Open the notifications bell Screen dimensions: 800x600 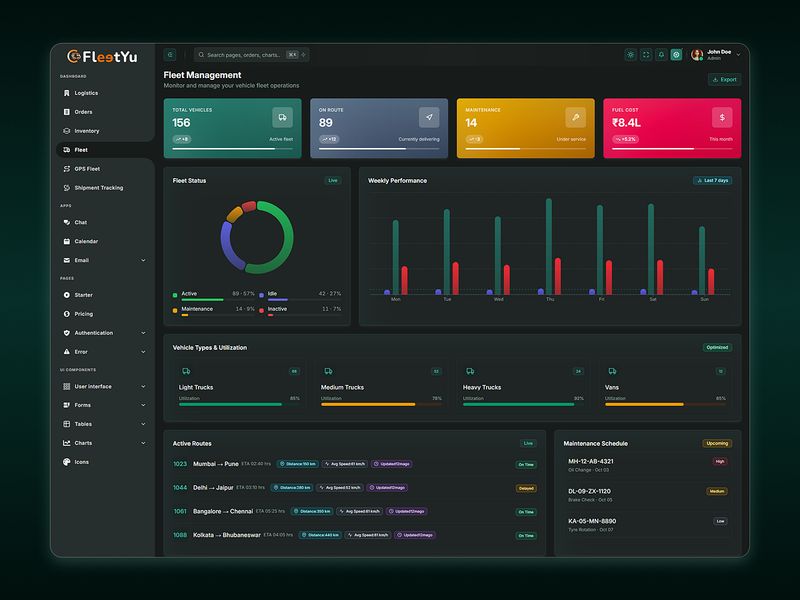coord(661,55)
